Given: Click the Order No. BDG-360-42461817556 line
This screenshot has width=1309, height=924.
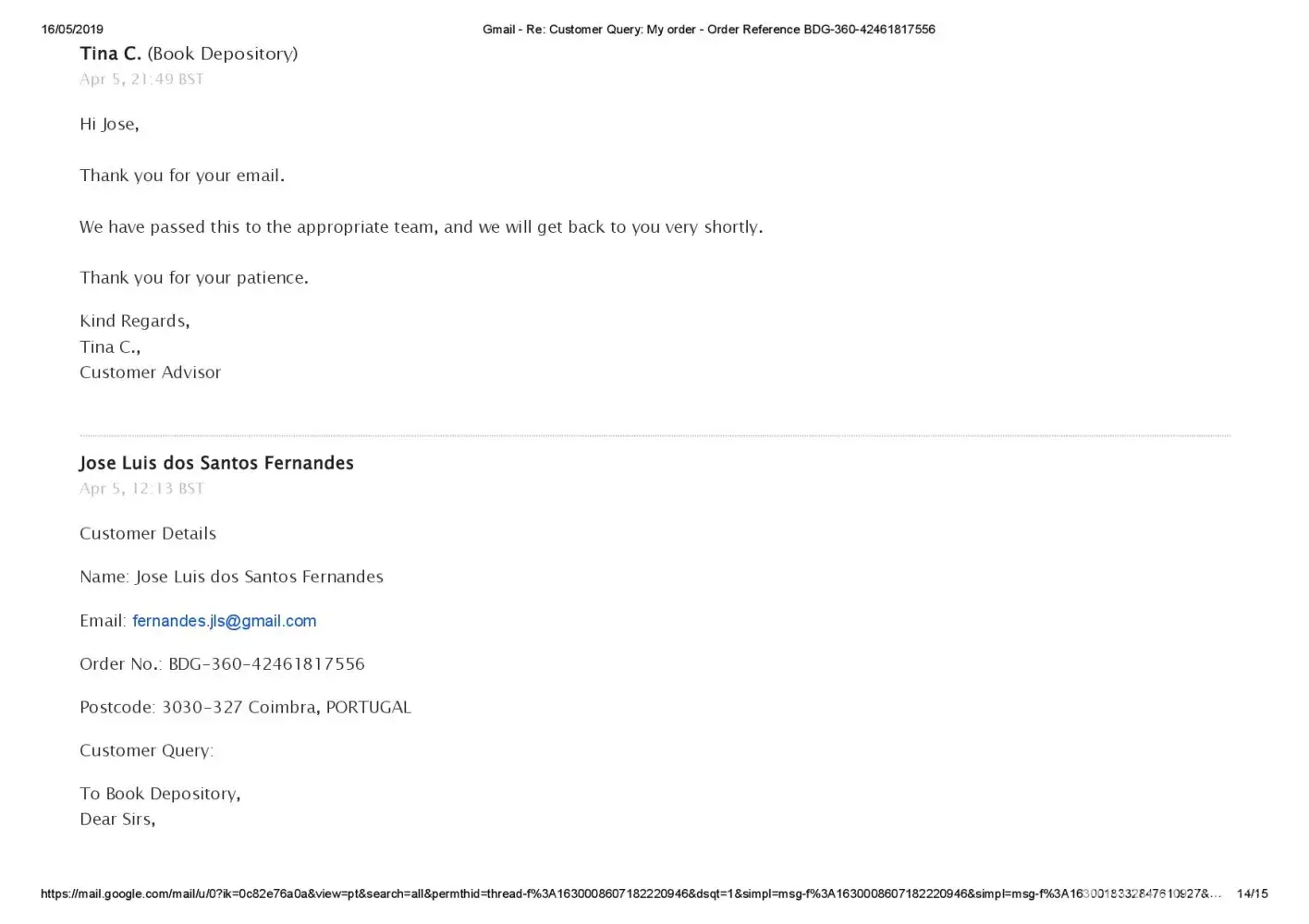Looking at the screenshot, I should [222, 664].
